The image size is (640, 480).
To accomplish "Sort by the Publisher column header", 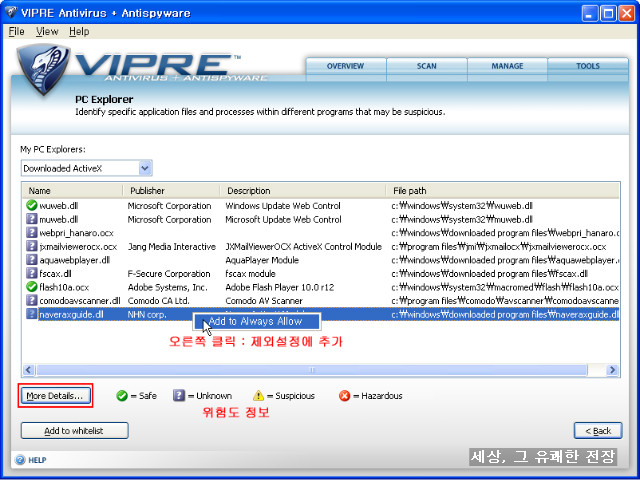I will pyautogui.click(x=171, y=191).
